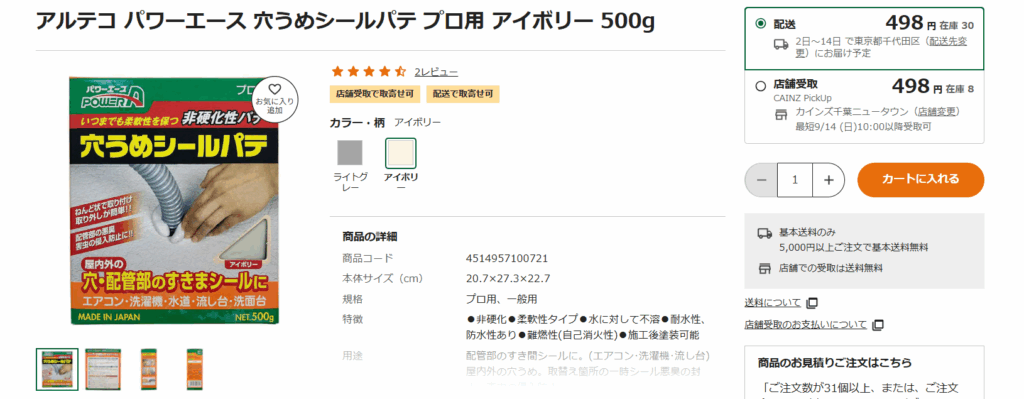Open the 2レビュー reviews link
This screenshot has height=399, width=1024.
click(436, 72)
